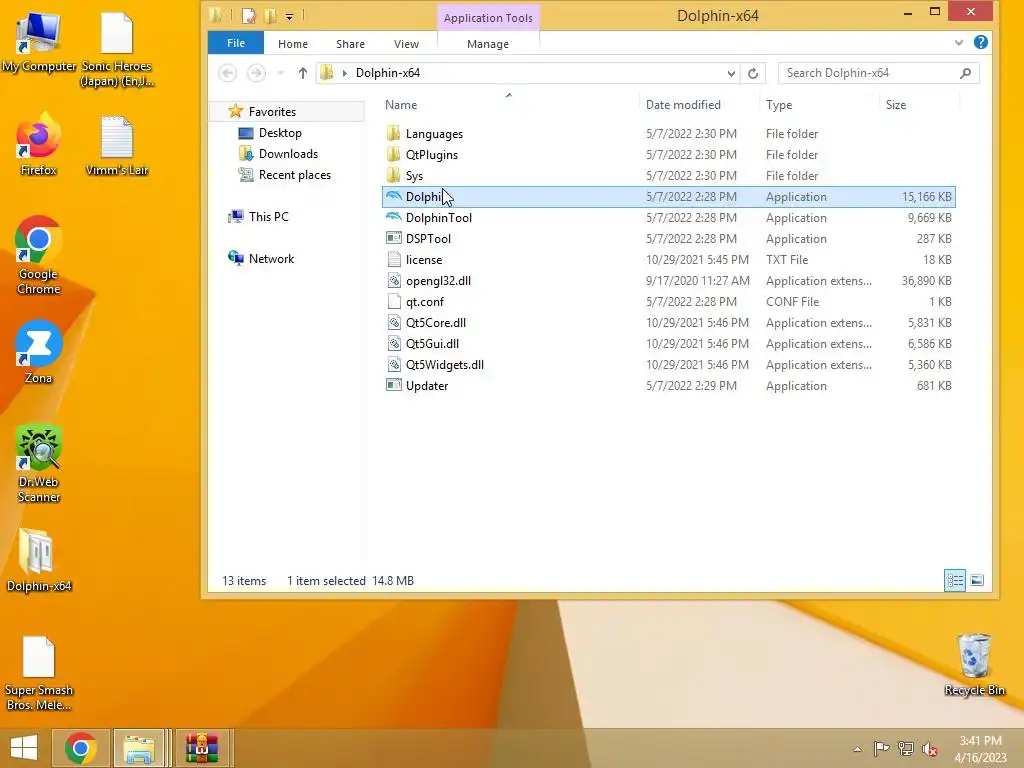Click the network tray icon
The image size is (1024, 768).
pos(906,749)
